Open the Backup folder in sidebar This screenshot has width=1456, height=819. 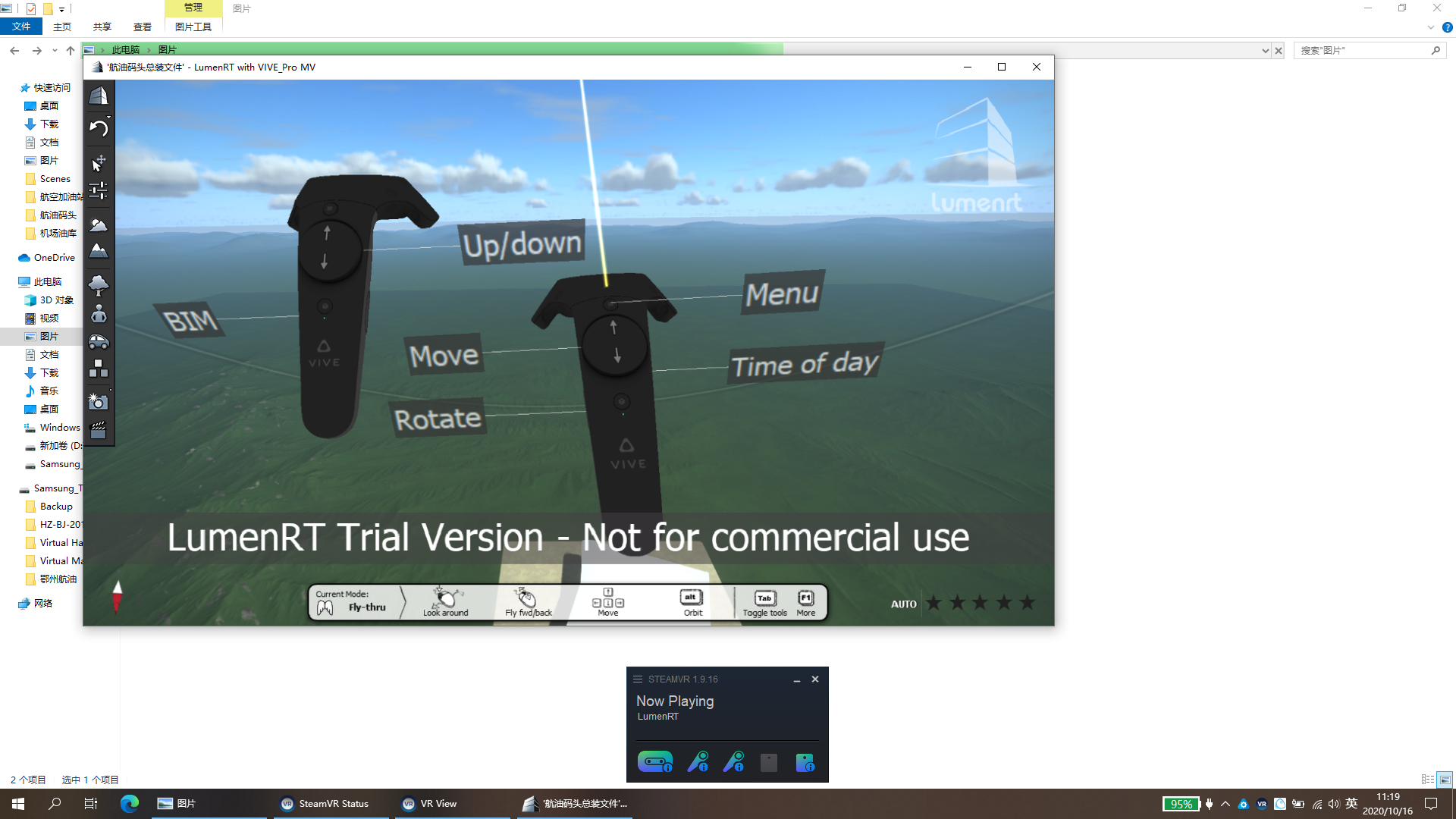point(56,507)
